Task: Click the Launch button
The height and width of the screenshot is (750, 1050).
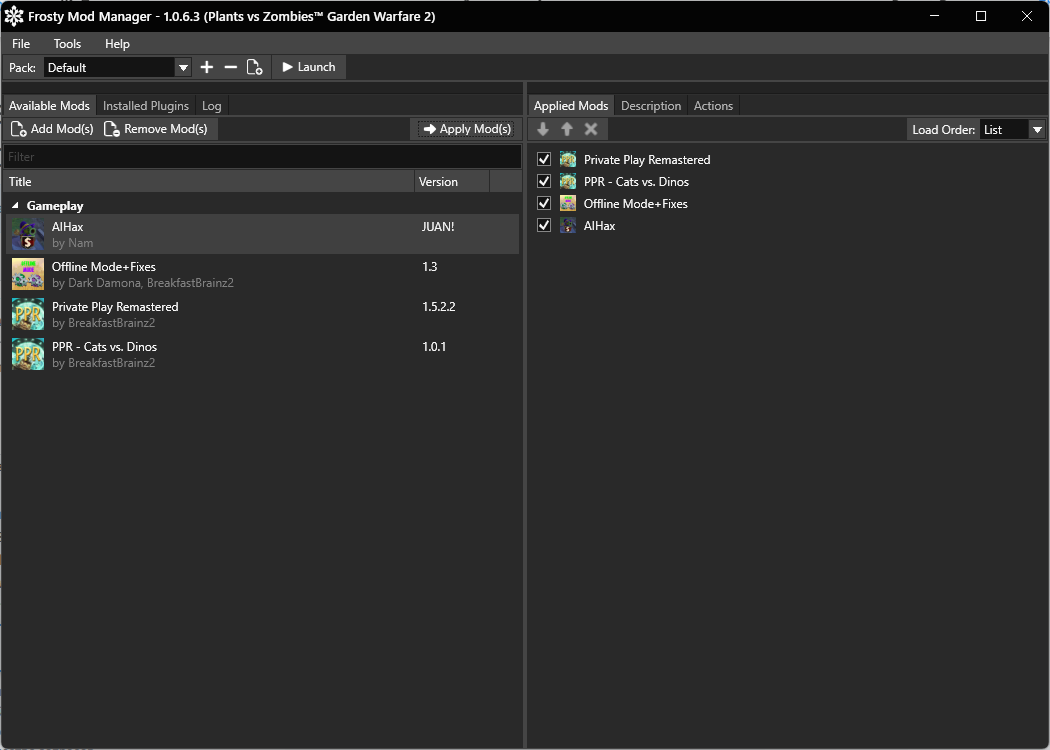Action: pos(309,67)
